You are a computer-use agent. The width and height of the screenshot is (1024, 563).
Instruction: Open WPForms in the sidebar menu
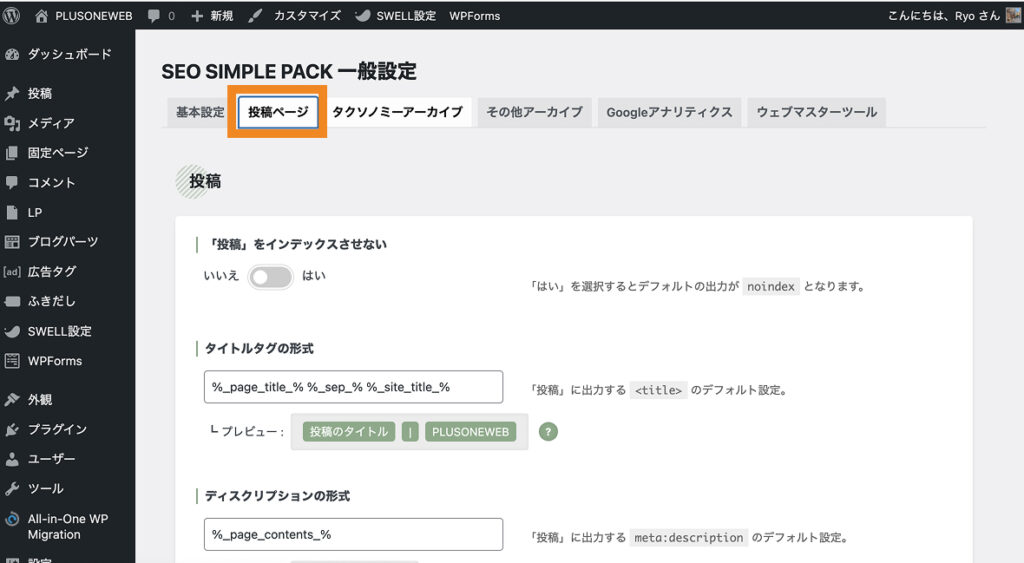[55, 361]
